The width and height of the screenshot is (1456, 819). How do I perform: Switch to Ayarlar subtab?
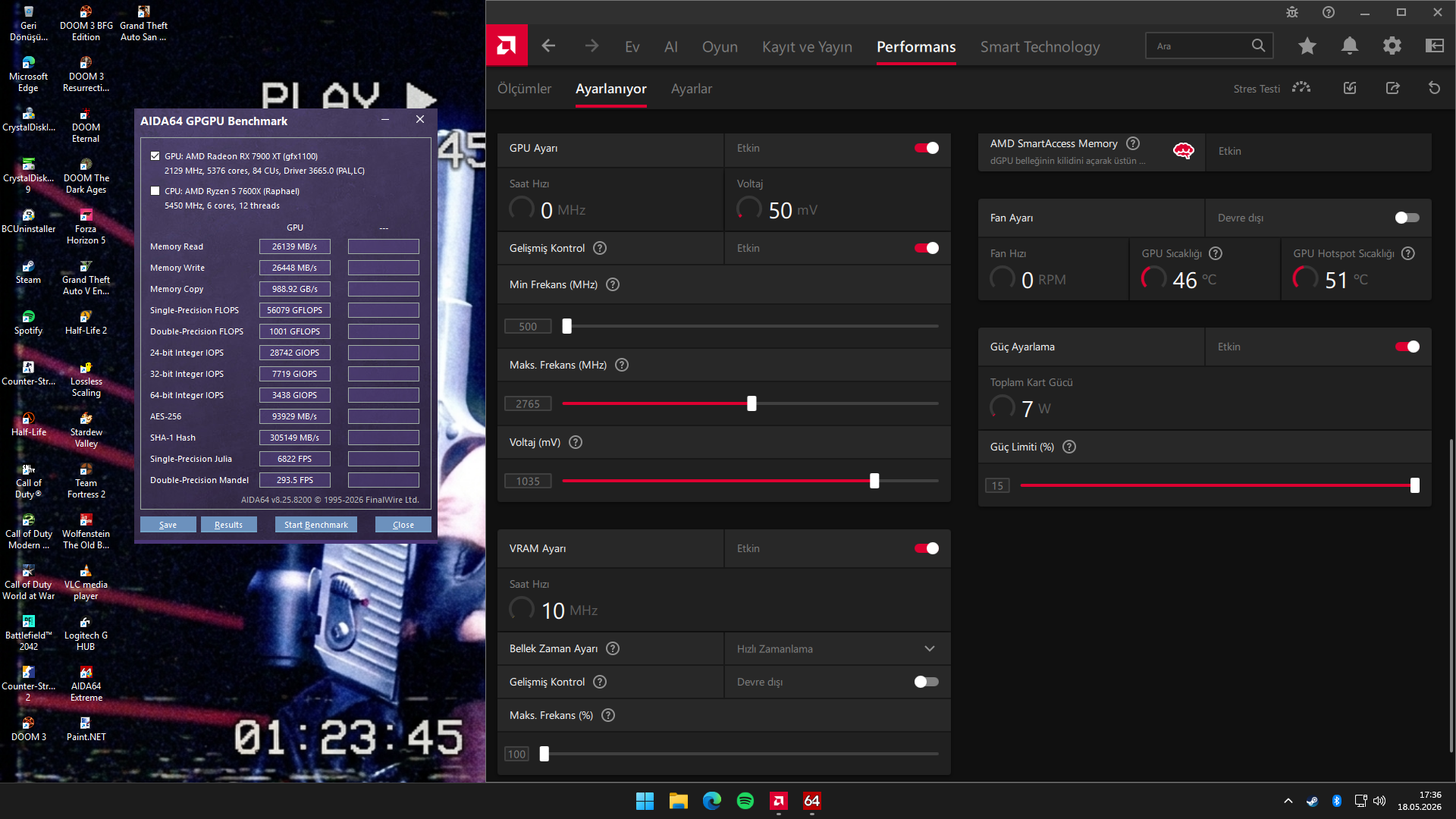(x=692, y=89)
